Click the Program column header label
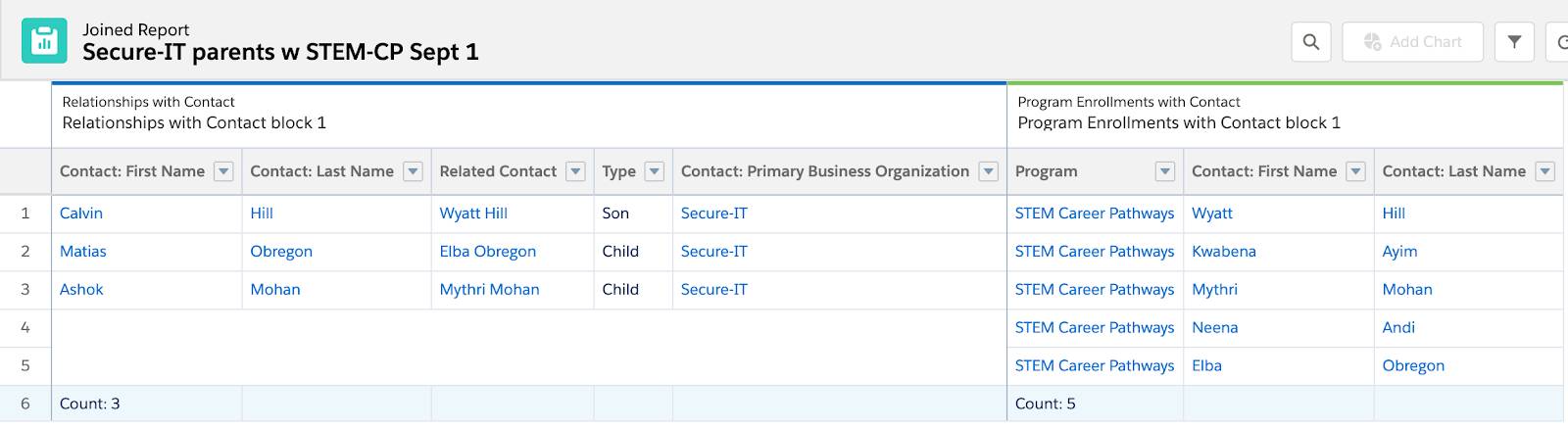This screenshot has height=428, width=1568. click(1046, 171)
